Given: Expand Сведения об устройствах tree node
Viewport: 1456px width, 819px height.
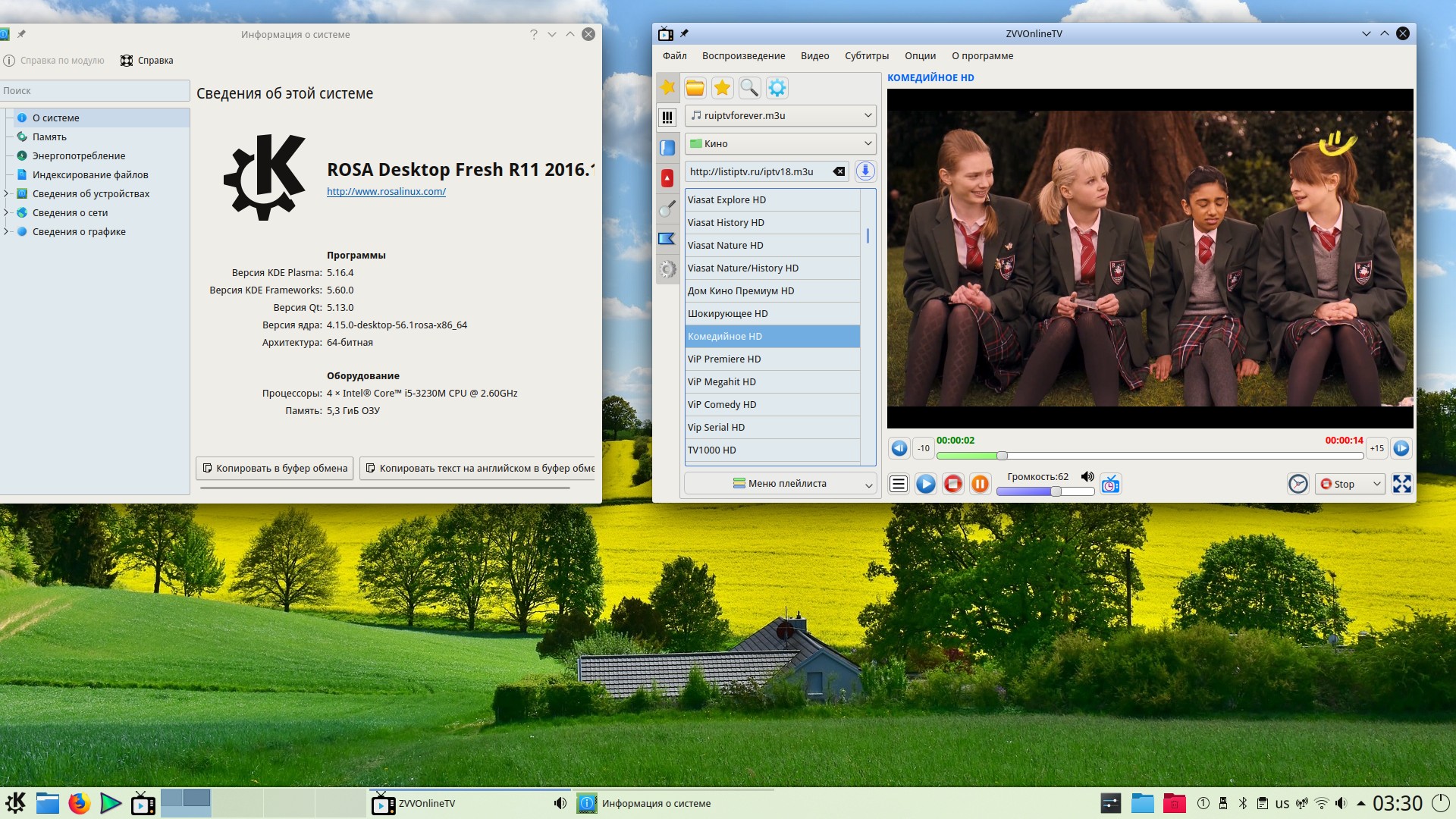Looking at the screenshot, I should 6,193.
